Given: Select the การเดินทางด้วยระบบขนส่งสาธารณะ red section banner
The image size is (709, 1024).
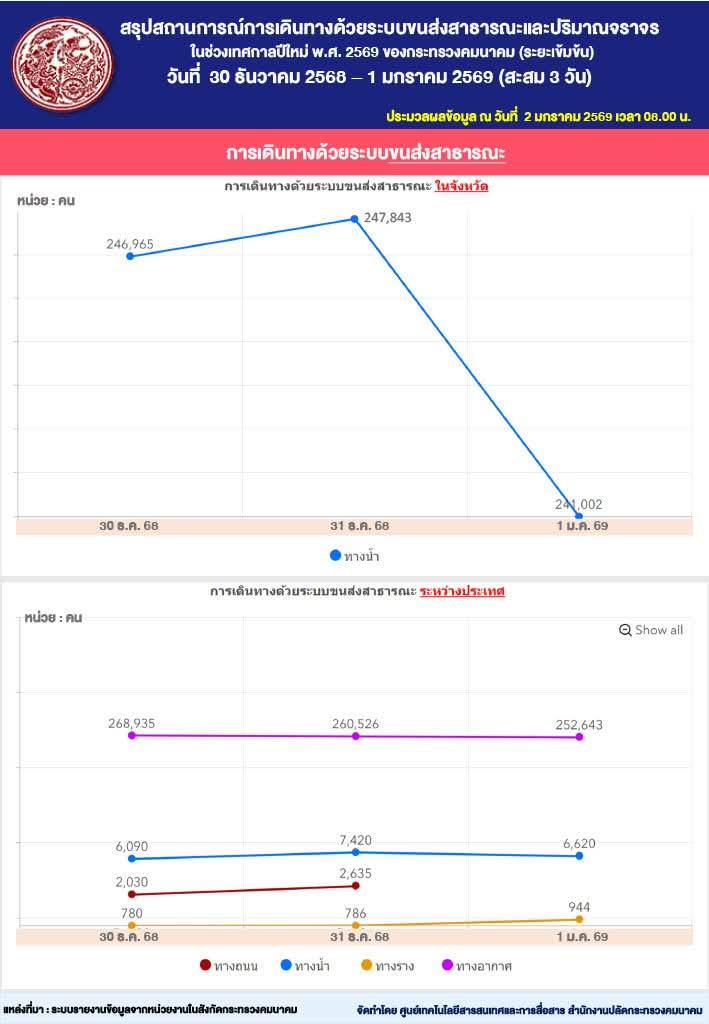Looking at the screenshot, I should [354, 154].
